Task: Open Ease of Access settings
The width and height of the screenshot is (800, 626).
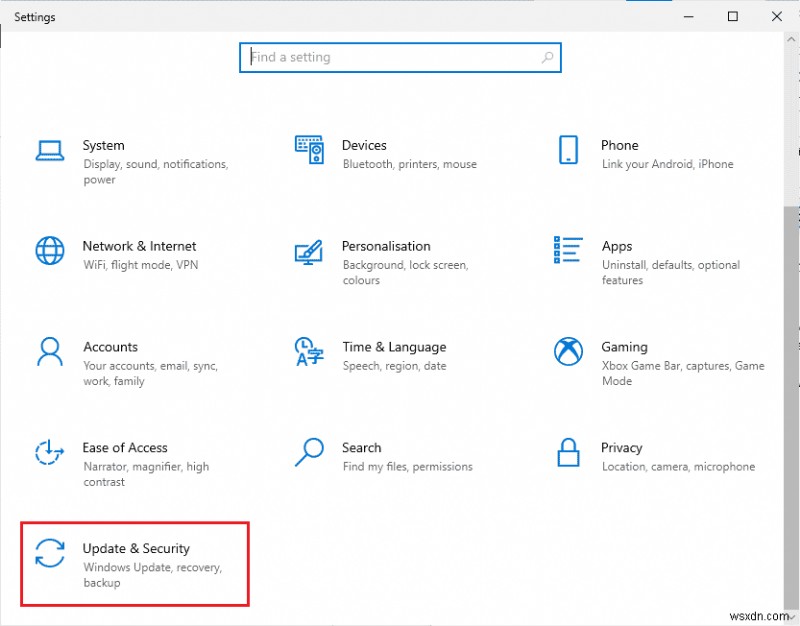Action: [x=125, y=448]
